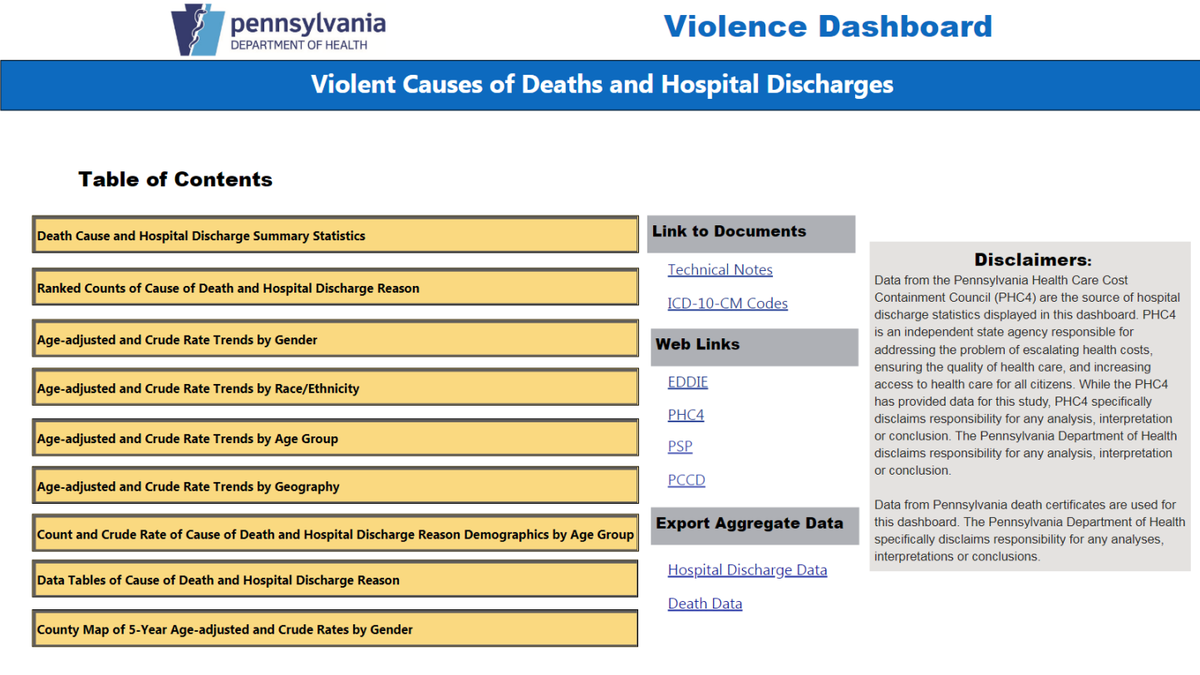Visit the PHC4 website
The image size is (1200, 675).
[685, 414]
